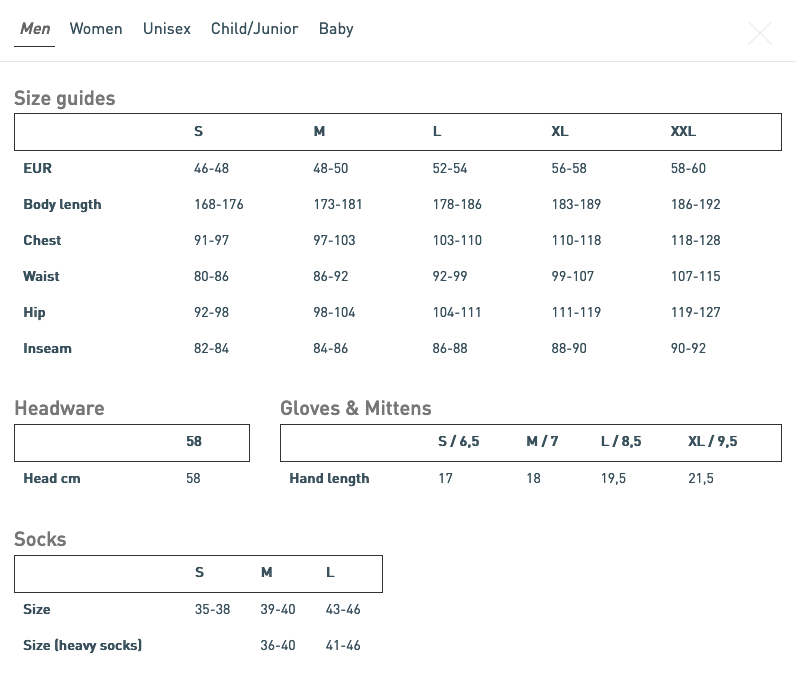Image resolution: width=796 pixels, height=699 pixels.
Task: Click the Body length row label
Action: [x=62, y=205]
